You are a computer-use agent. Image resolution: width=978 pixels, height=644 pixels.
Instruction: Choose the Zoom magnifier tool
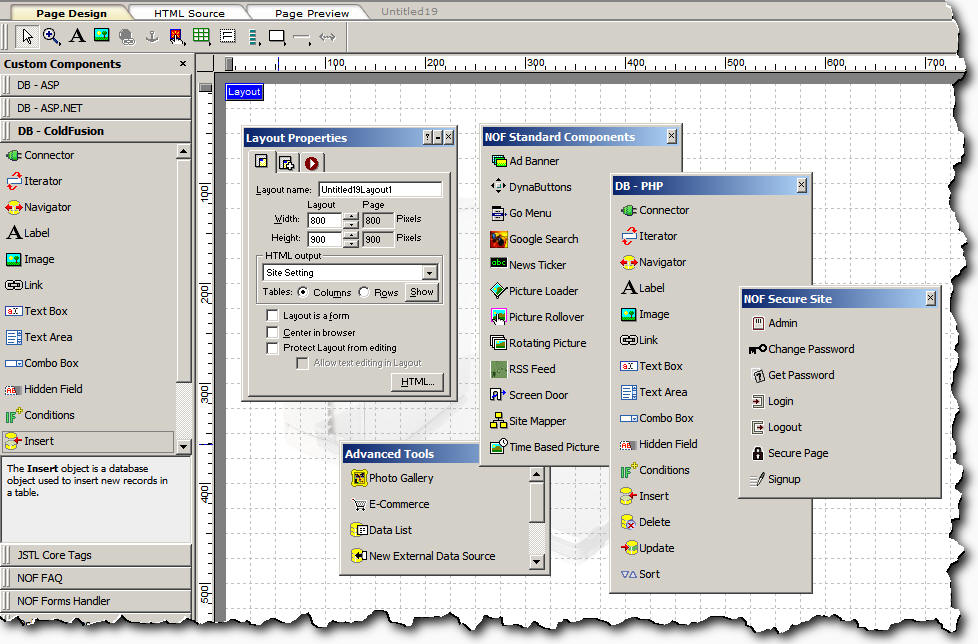click(52, 36)
